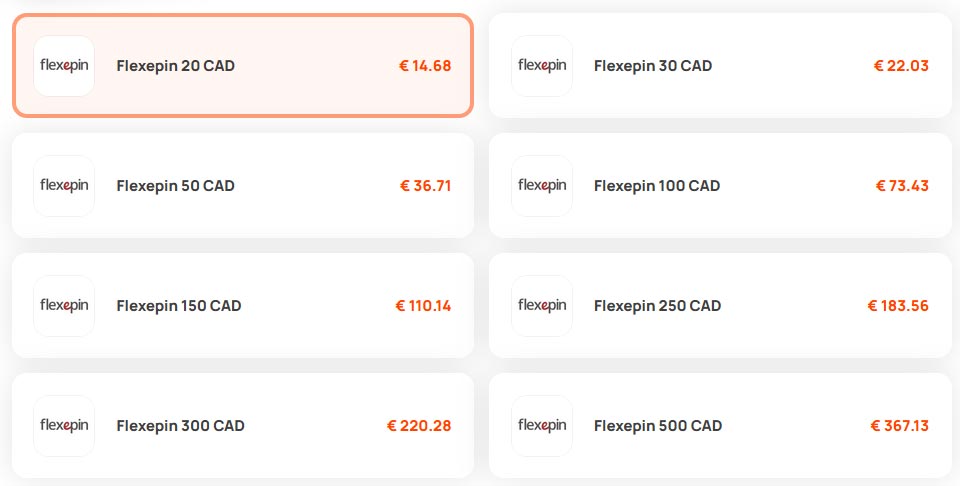Click the flexepin logo beside Flexepin 300 CAD
Image resolution: width=960 pixels, height=486 pixels.
[x=64, y=425]
